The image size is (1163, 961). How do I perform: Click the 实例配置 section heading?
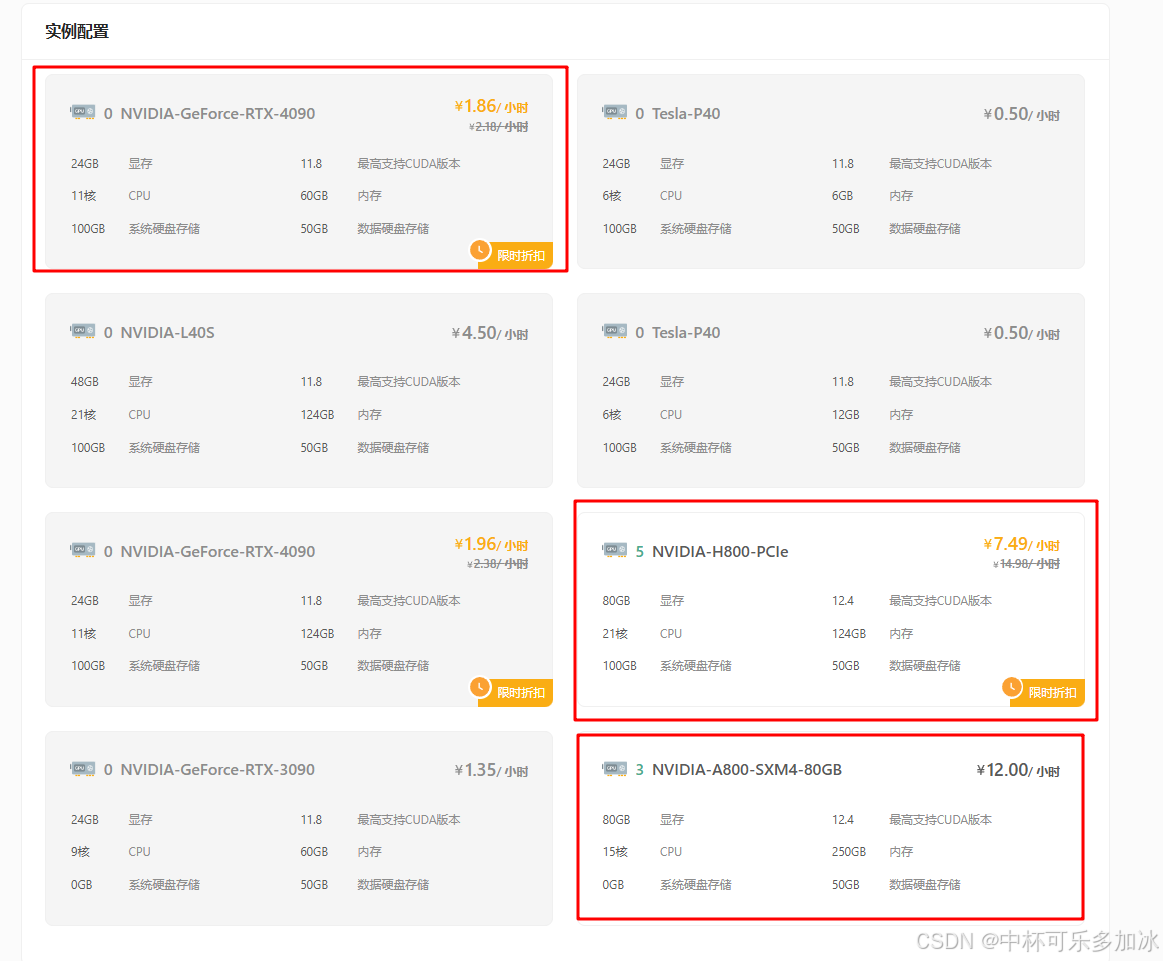pos(76,31)
